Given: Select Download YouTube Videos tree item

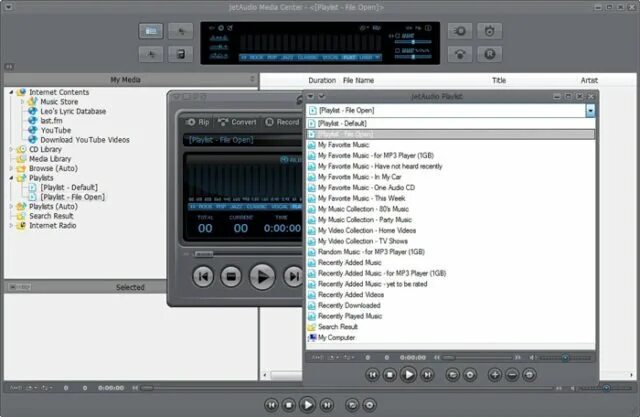Looking at the screenshot, I should click(85, 140).
